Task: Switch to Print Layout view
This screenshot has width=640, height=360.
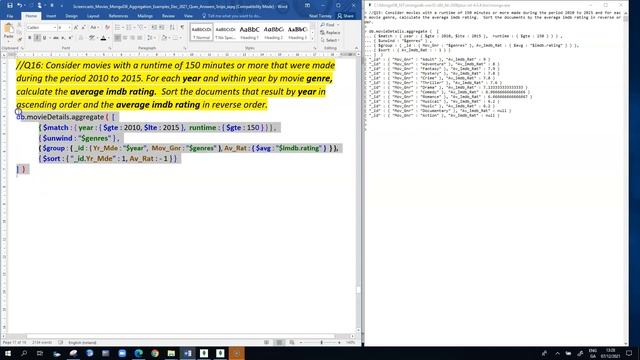Action: click(x=279, y=342)
